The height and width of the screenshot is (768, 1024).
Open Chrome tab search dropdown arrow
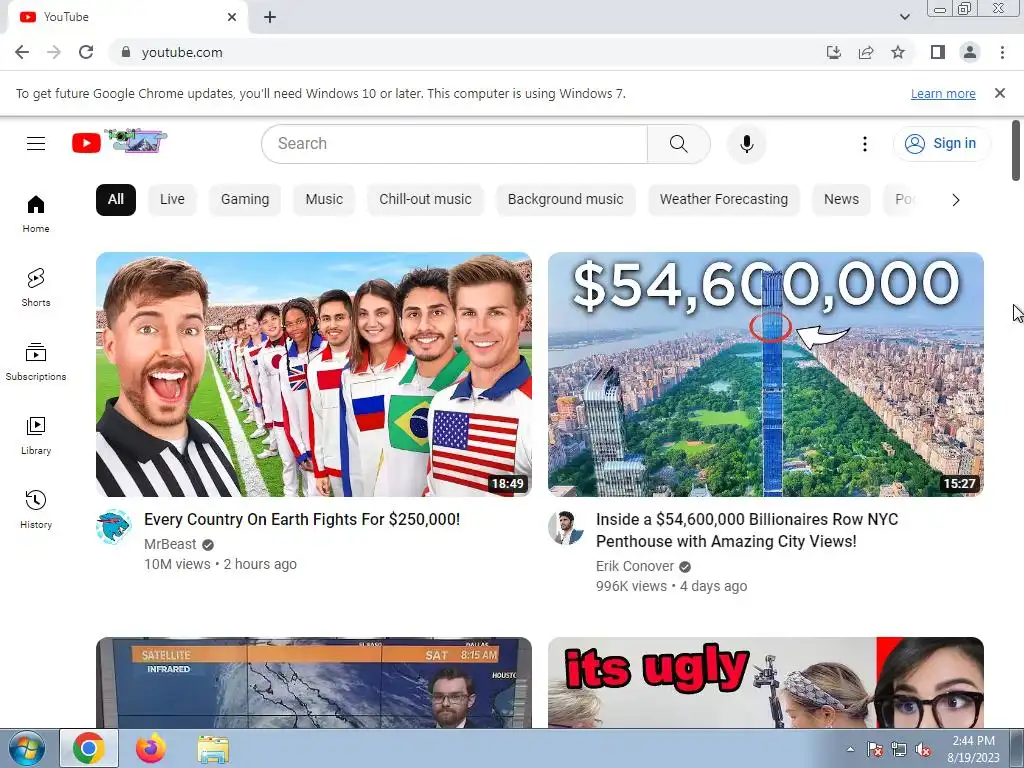(x=904, y=17)
